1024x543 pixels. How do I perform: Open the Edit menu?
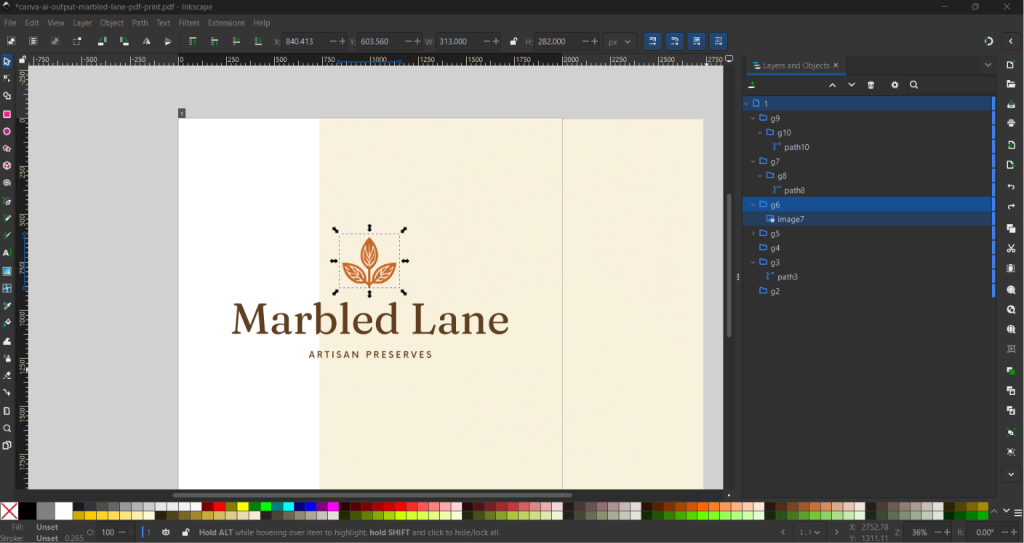[x=32, y=23]
